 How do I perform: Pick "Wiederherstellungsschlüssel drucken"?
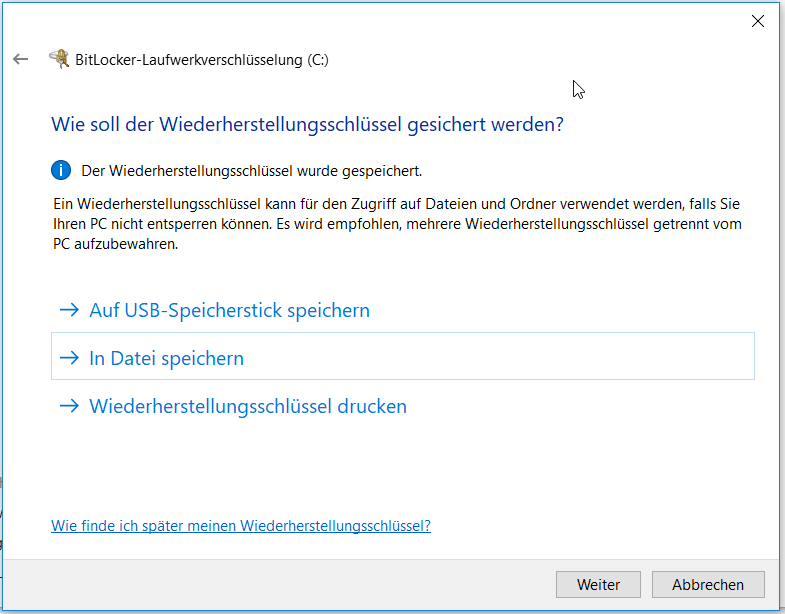coord(248,407)
